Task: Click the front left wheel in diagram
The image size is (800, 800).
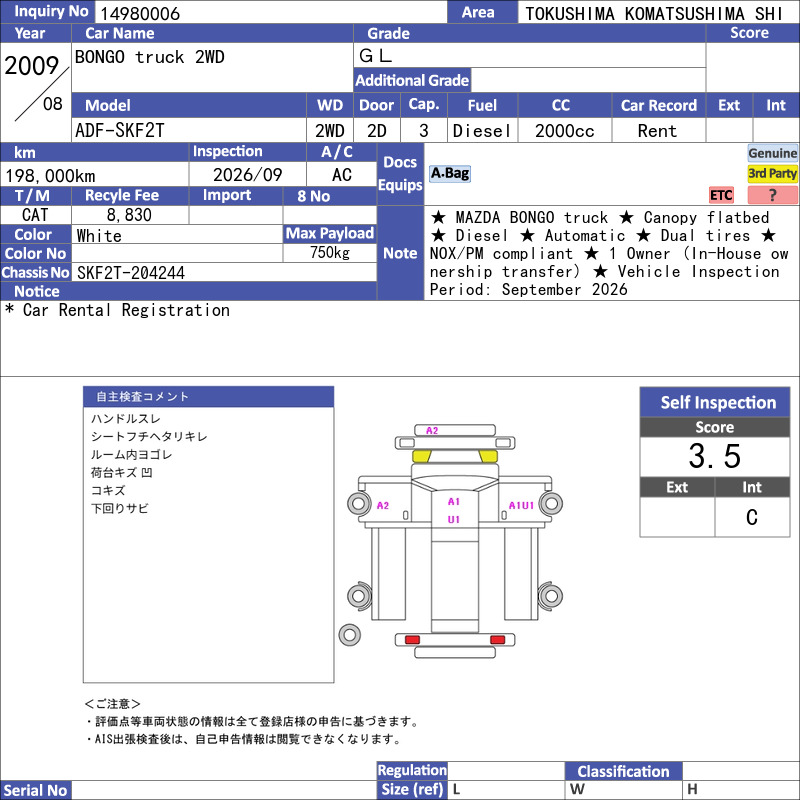Action: [359, 504]
